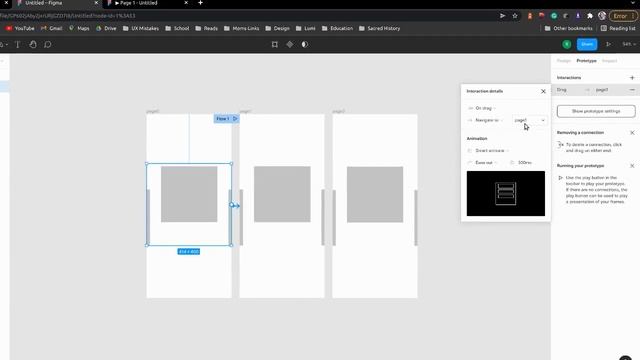Close the Page 1 - Untitled browser tab
640x360 pixels.
pyautogui.click(x=186, y=3)
